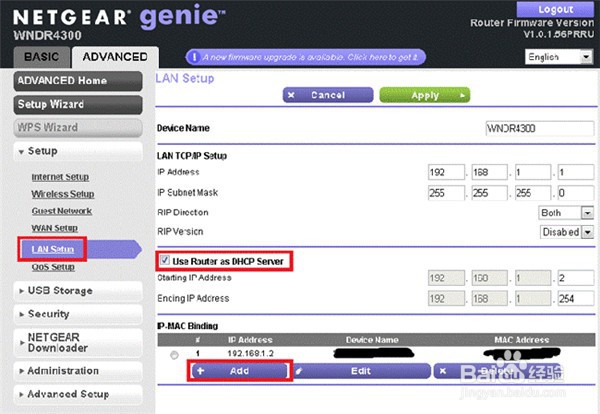This screenshot has height=414, width=600.
Task: Open the firmware upgrade available notification
Action: tap(306, 57)
